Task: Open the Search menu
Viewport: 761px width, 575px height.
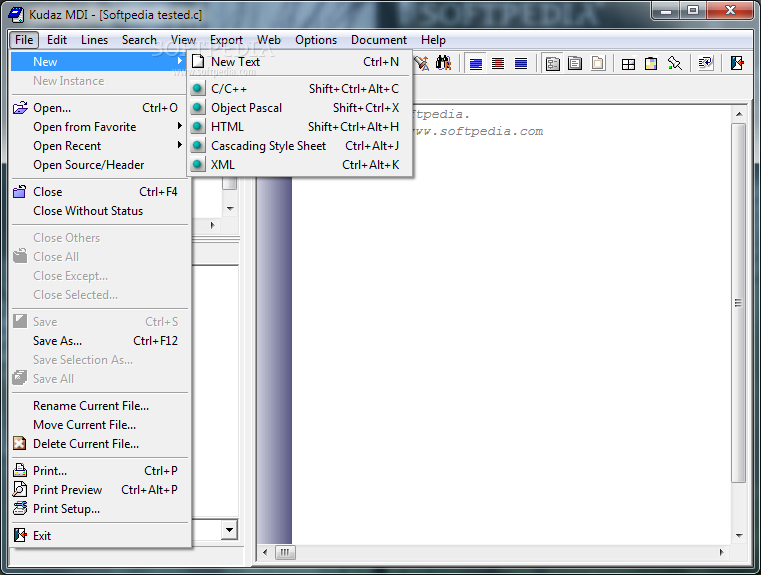Action: pyautogui.click(x=139, y=40)
